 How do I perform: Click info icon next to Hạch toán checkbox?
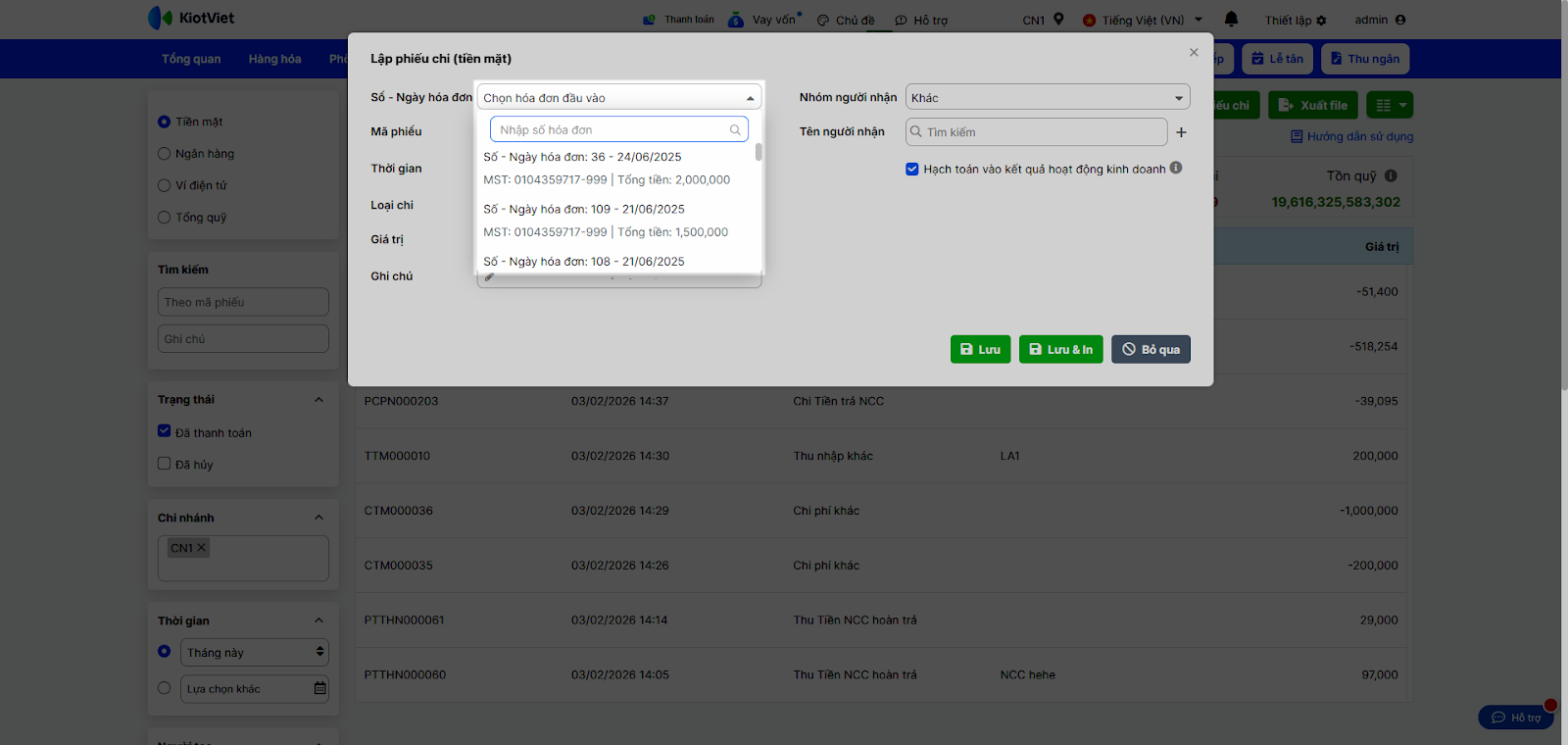point(1176,168)
